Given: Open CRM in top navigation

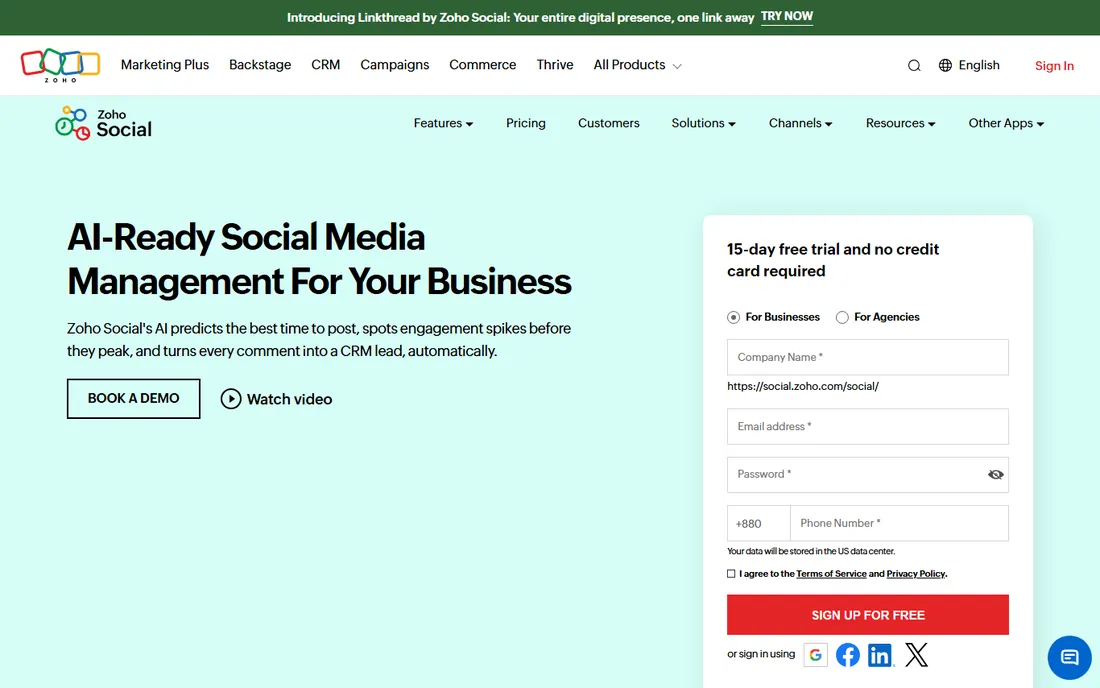Looking at the screenshot, I should (326, 65).
